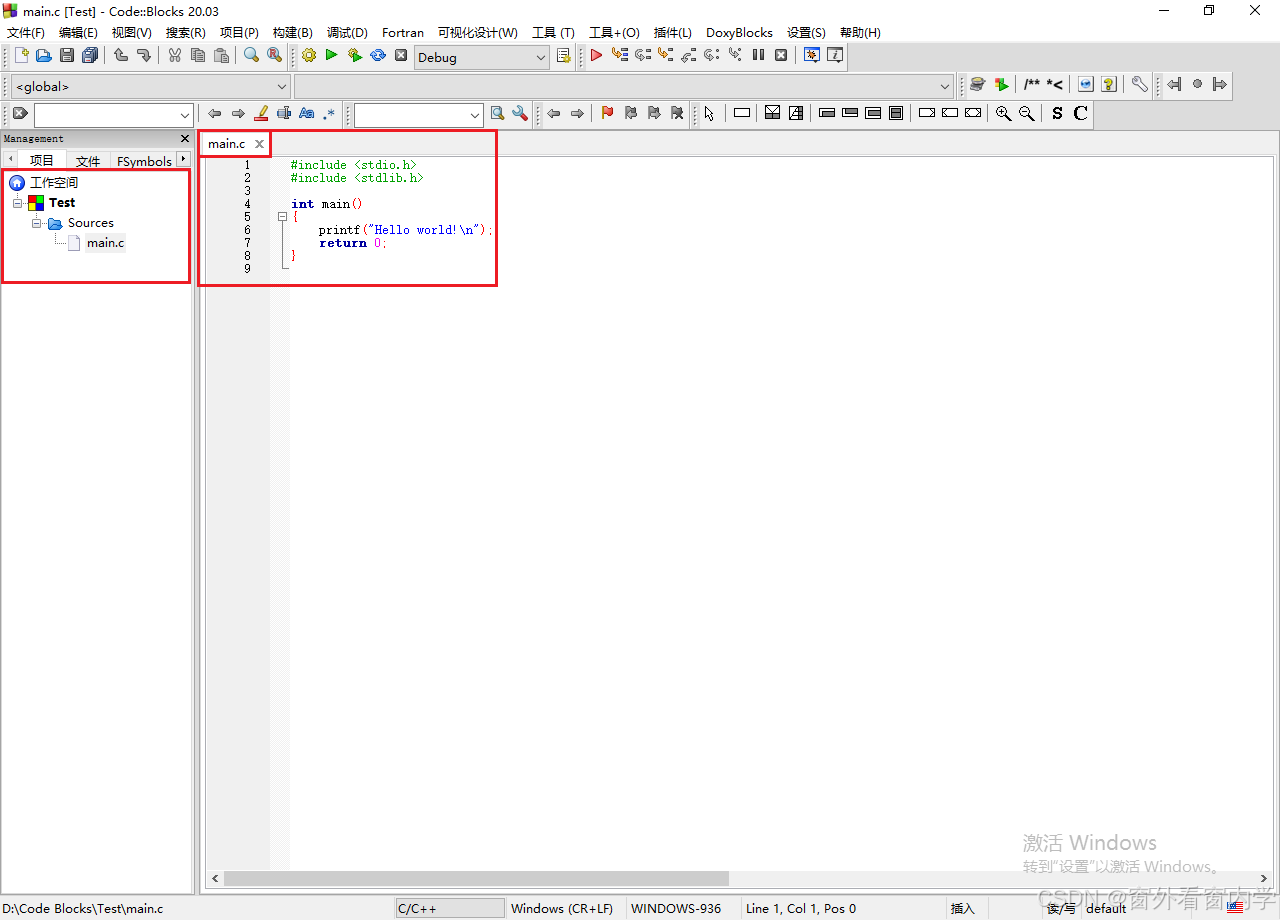
Task: Toggle highlight of incremental search matches
Action: pyautogui.click(x=261, y=114)
